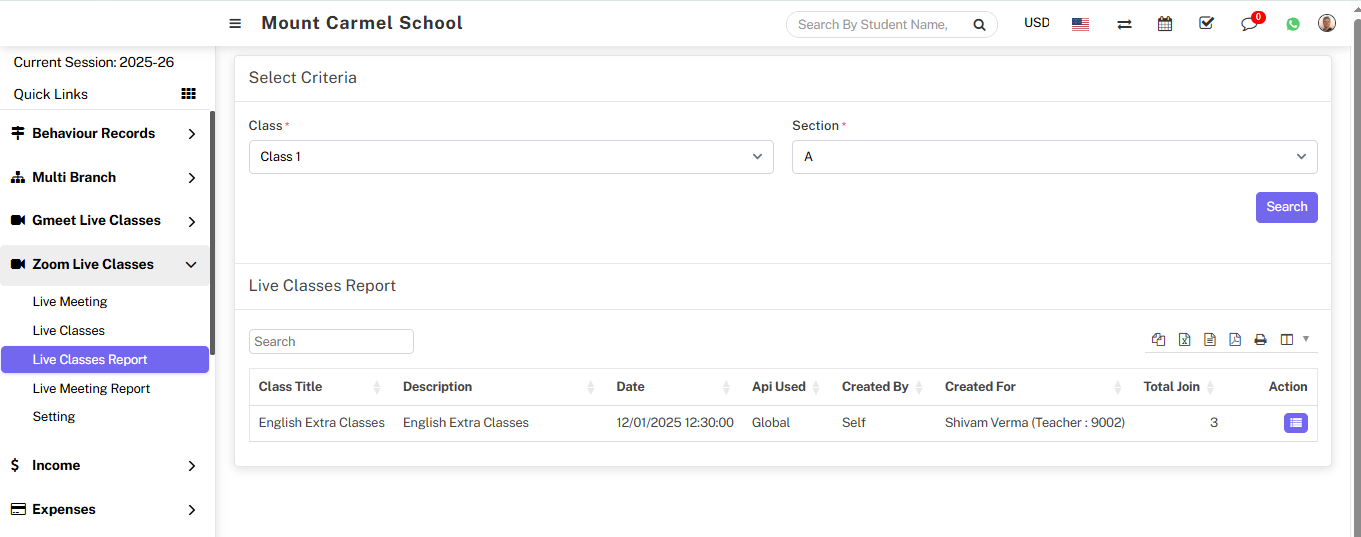The height and width of the screenshot is (537, 1361).
Task: Sort by Date column
Action: pos(674,387)
